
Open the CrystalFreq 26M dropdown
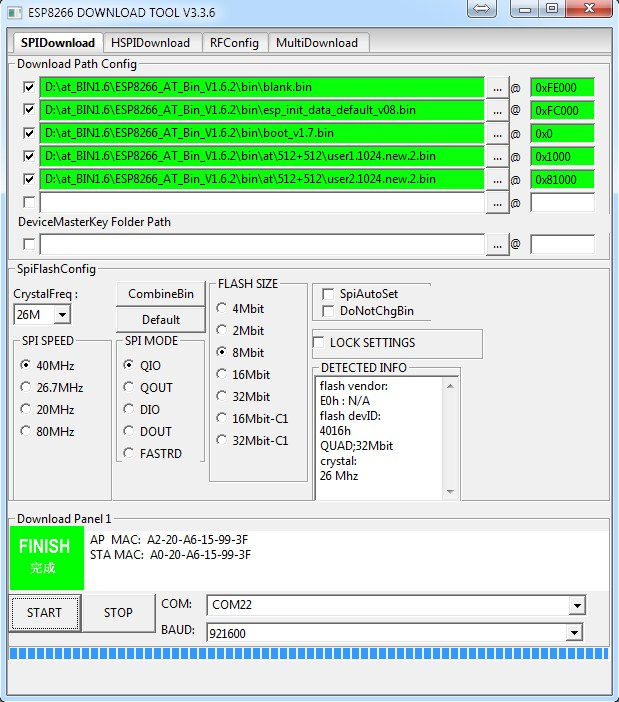(x=63, y=315)
